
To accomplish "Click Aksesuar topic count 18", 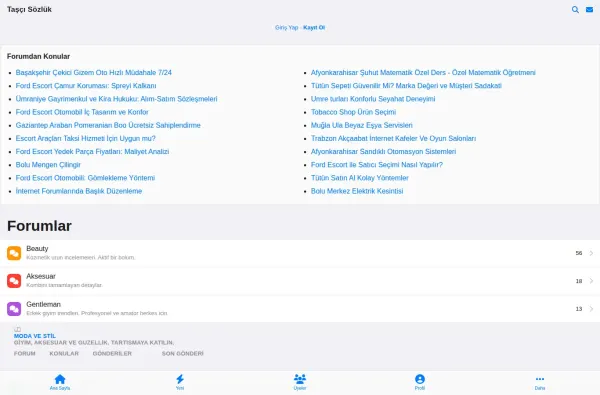I will coord(579,281).
